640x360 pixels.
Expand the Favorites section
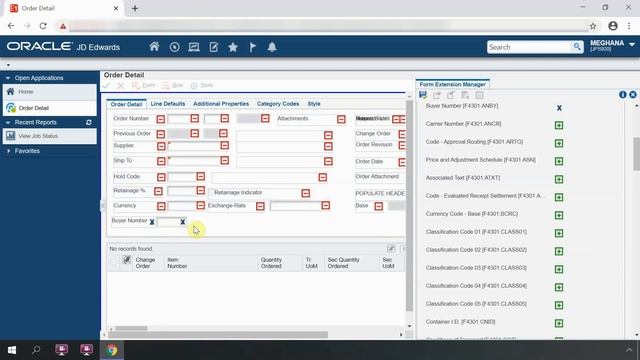tap(8, 151)
